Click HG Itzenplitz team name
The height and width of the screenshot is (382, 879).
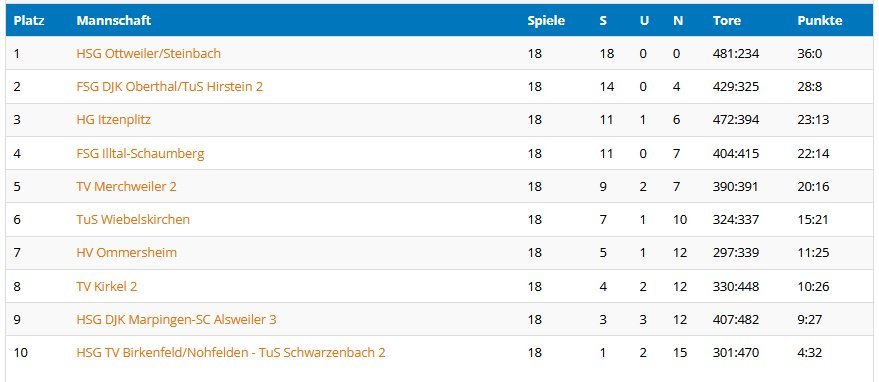pos(113,119)
